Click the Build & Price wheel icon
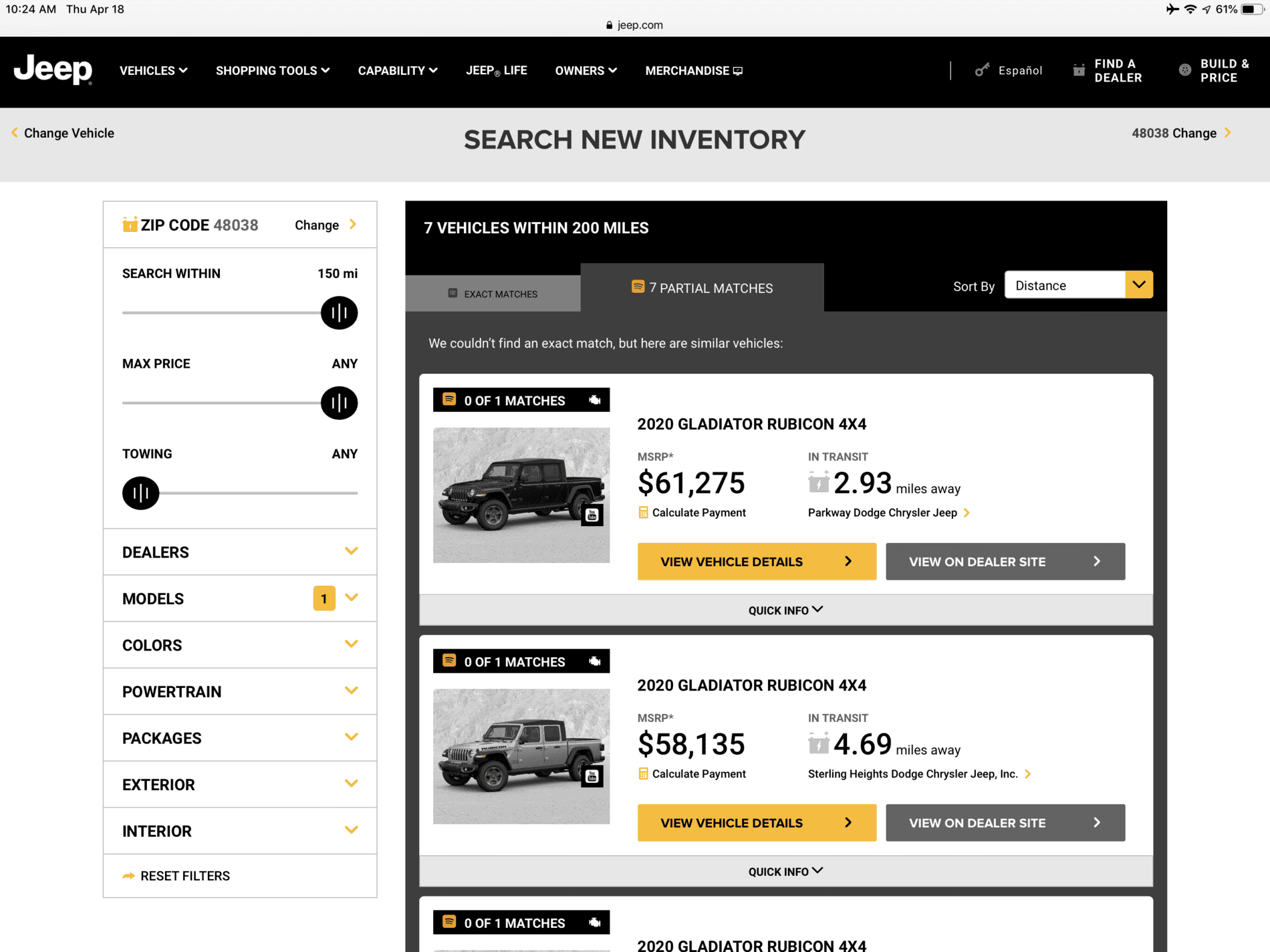The image size is (1270, 952). pyautogui.click(x=1185, y=70)
